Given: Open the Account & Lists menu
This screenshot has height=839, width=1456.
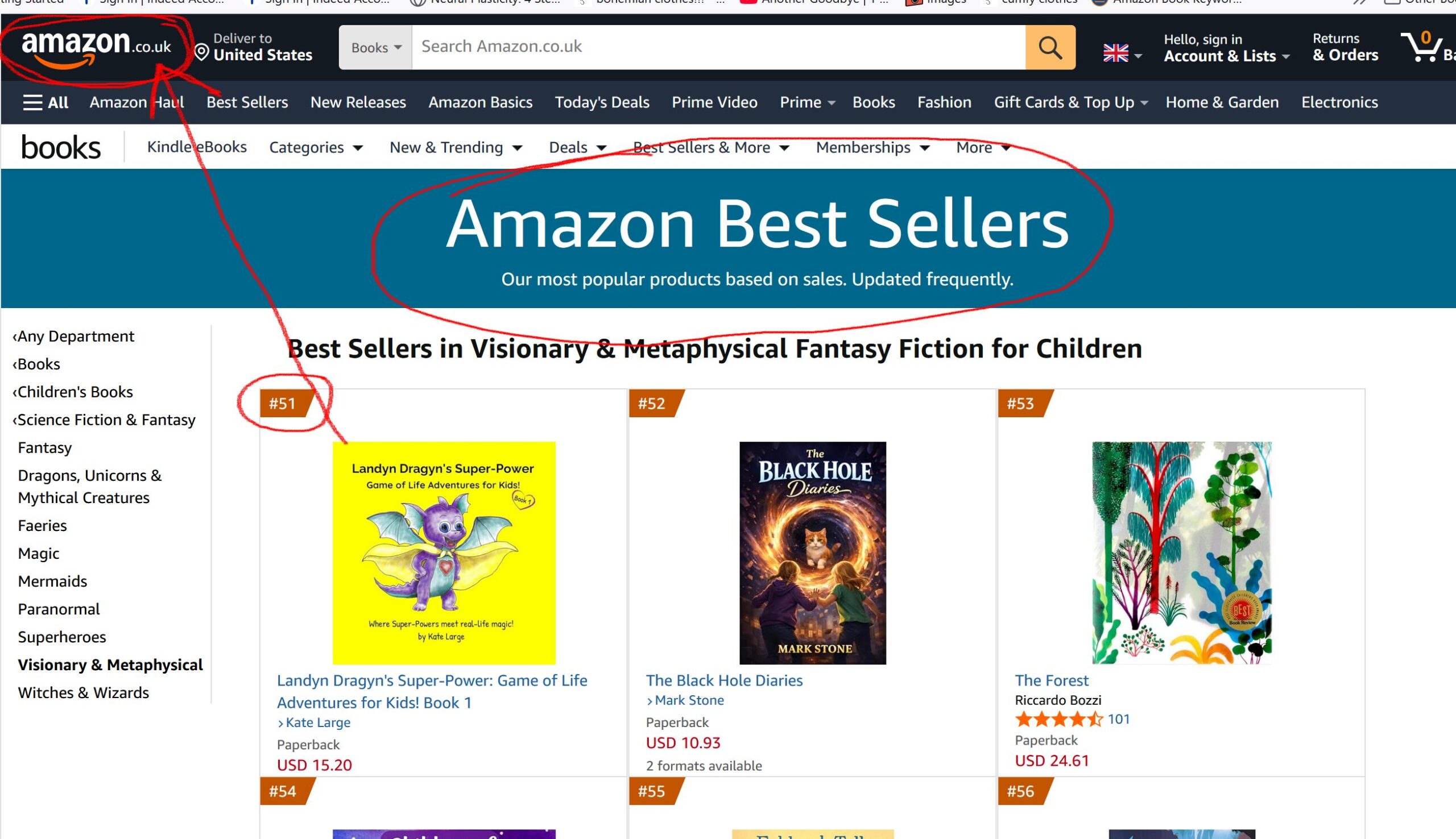Looking at the screenshot, I should point(1226,55).
